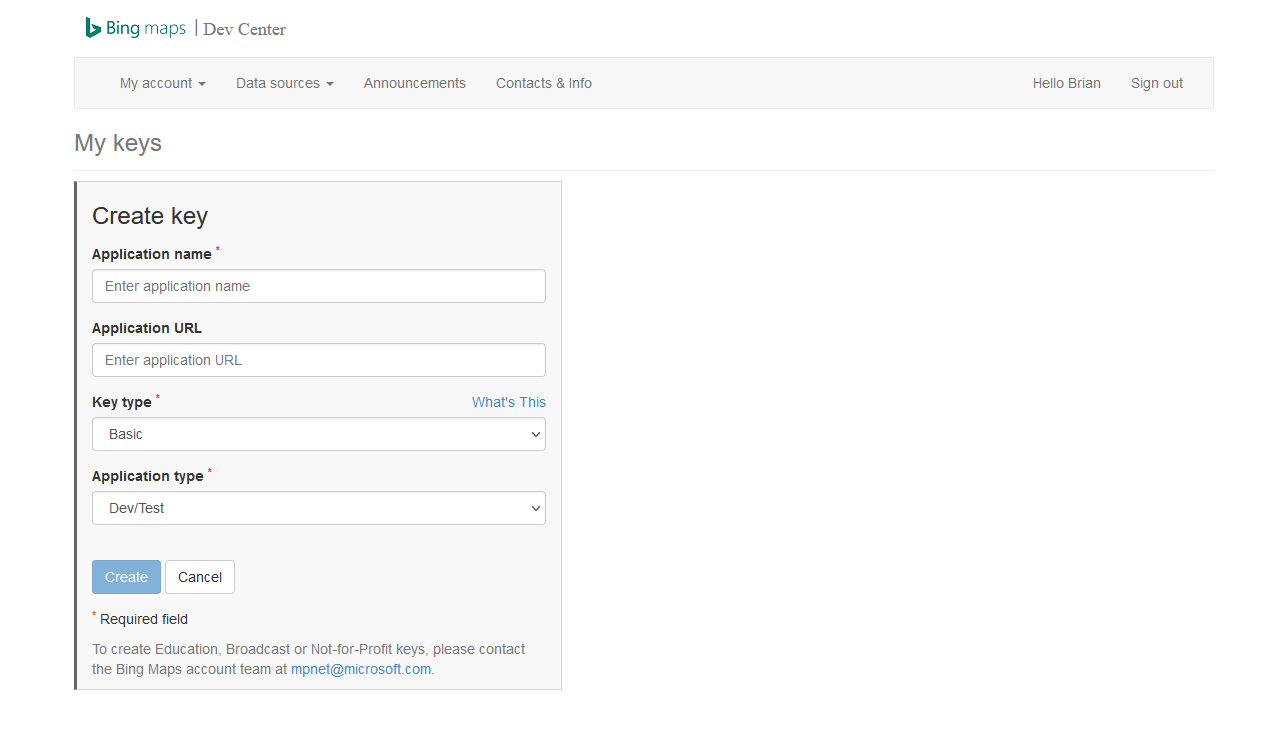Open the Application type dropdown
This screenshot has width=1279, height=732.
[x=319, y=508]
